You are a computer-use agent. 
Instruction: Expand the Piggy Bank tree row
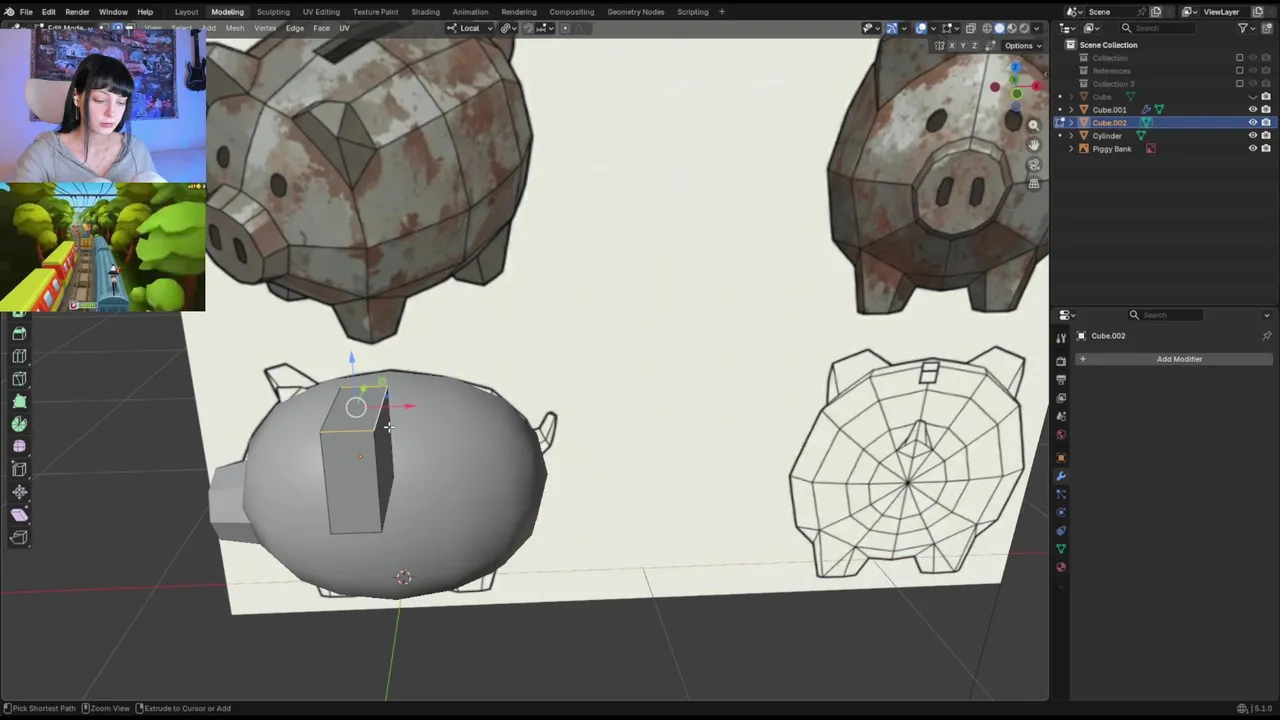click(1071, 149)
